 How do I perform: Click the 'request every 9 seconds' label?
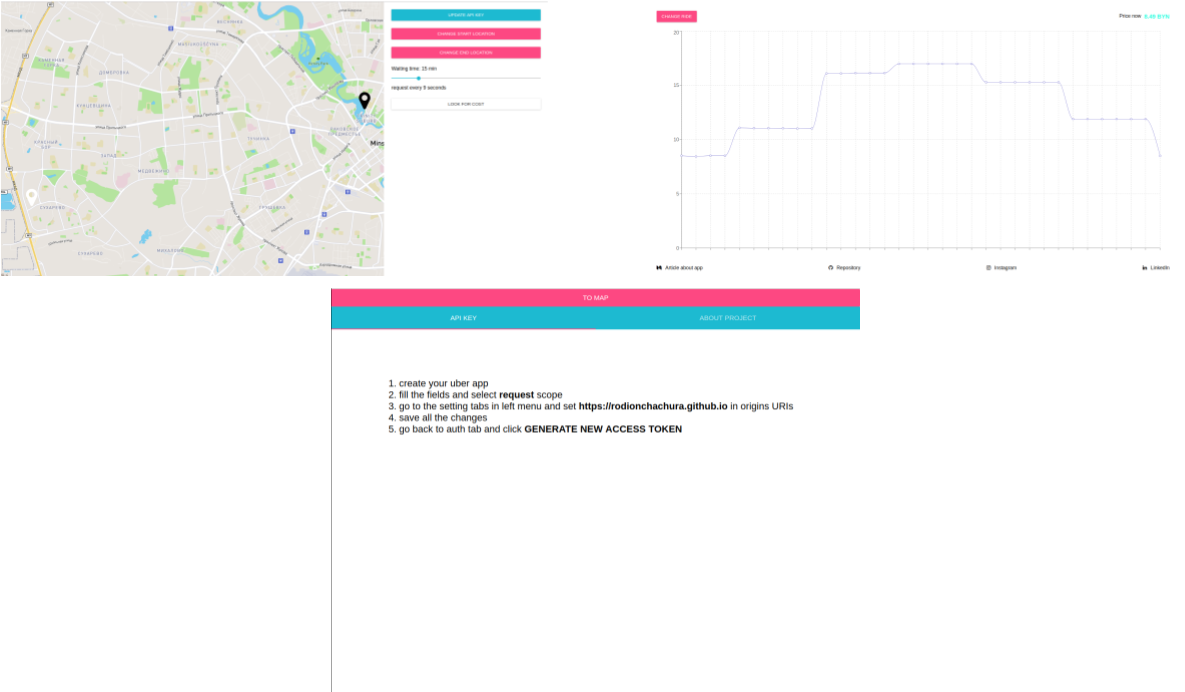[419, 88]
